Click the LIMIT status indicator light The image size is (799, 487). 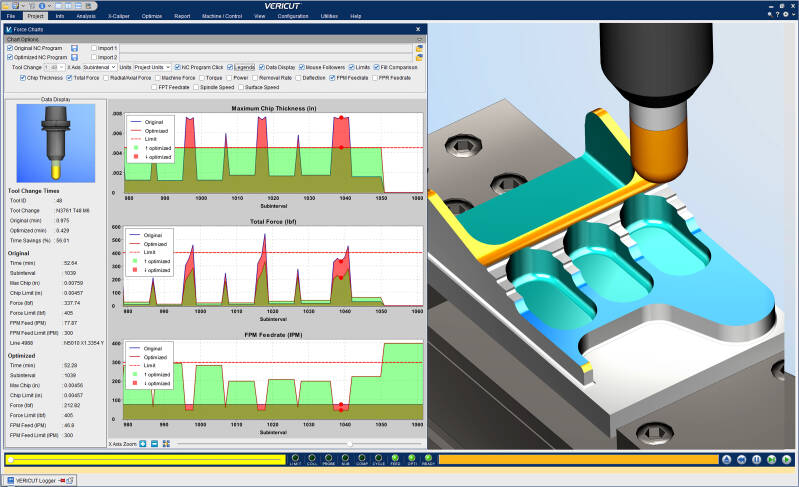coord(295,459)
